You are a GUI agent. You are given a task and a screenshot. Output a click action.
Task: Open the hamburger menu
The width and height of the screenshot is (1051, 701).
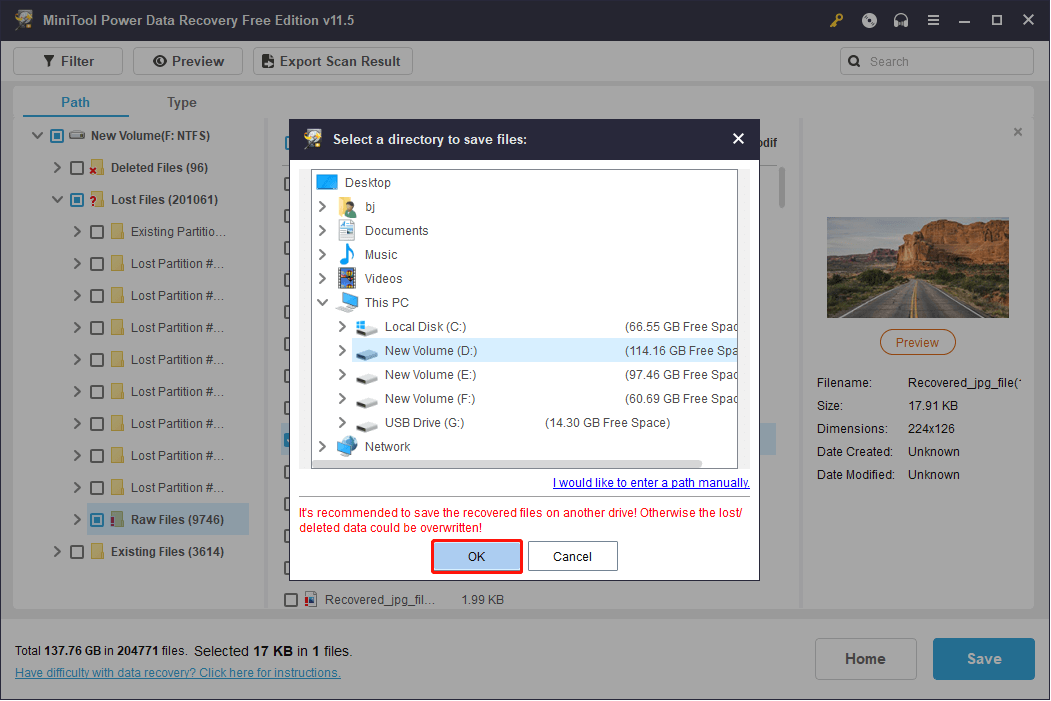(933, 20)
